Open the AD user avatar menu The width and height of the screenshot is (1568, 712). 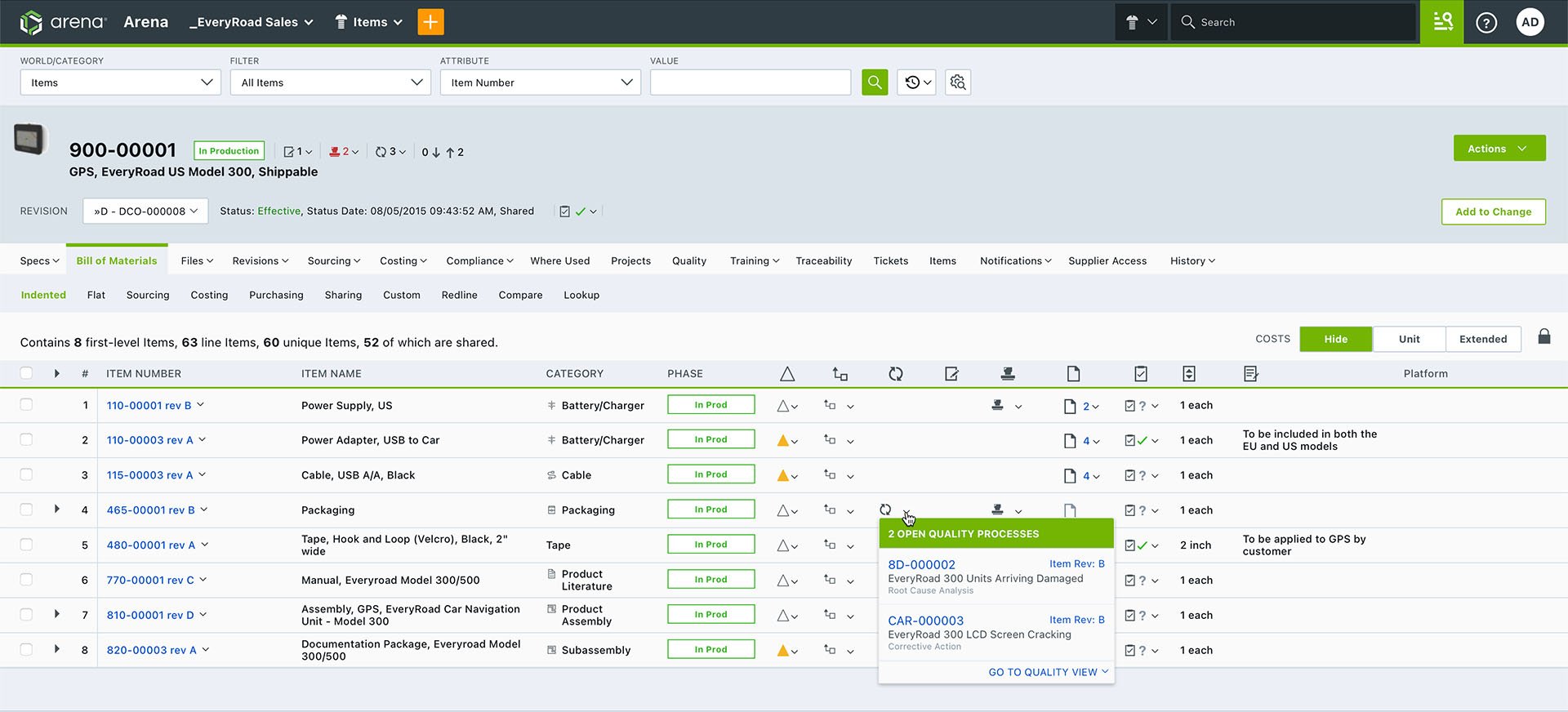[x=1530, y=22]
